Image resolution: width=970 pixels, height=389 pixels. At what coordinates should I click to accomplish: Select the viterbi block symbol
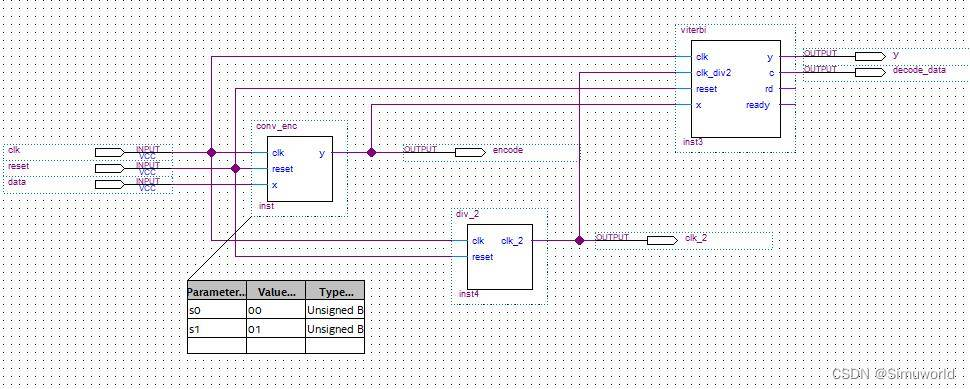[x=736, y=89]
